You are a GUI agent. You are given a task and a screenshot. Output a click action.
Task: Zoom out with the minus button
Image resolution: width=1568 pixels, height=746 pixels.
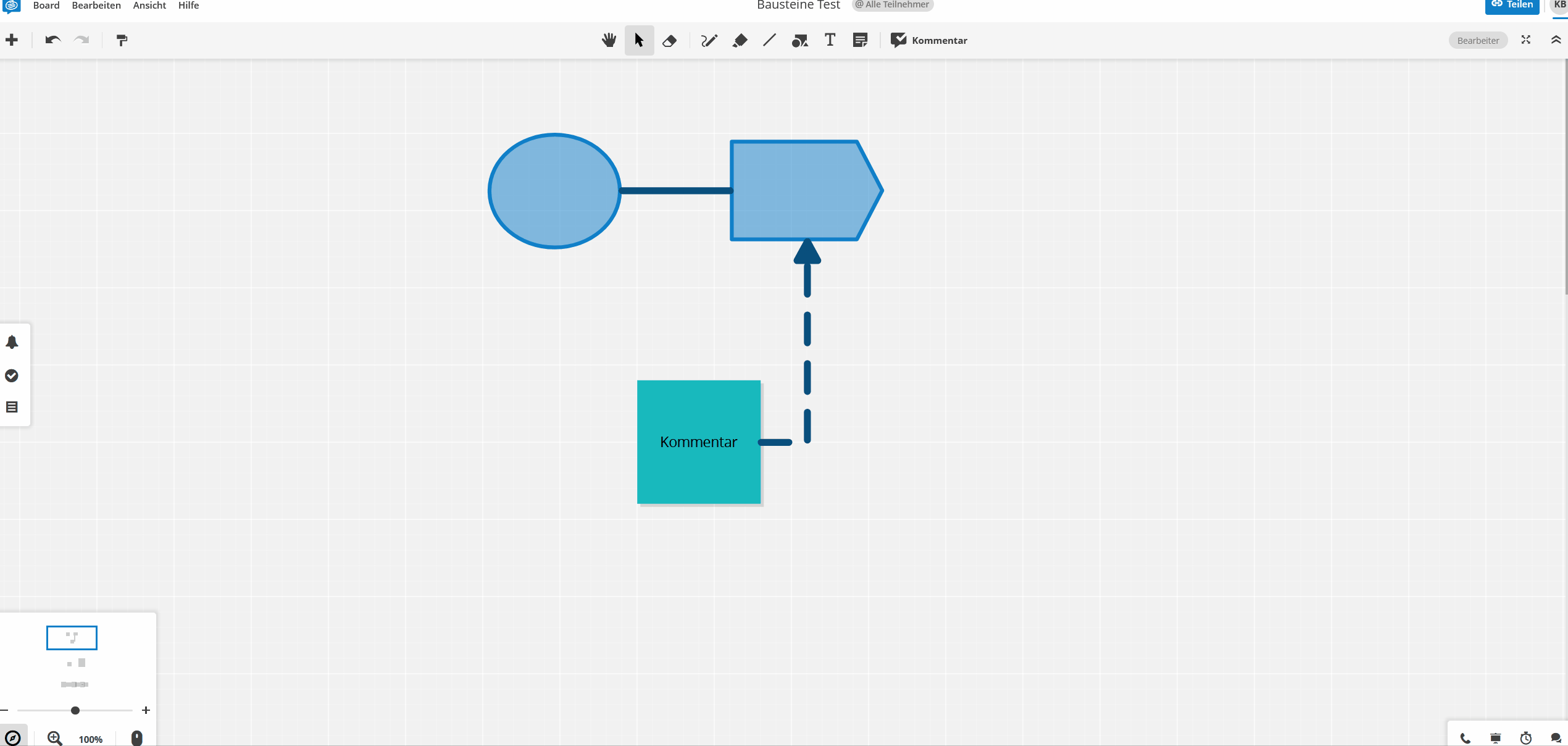4,710
